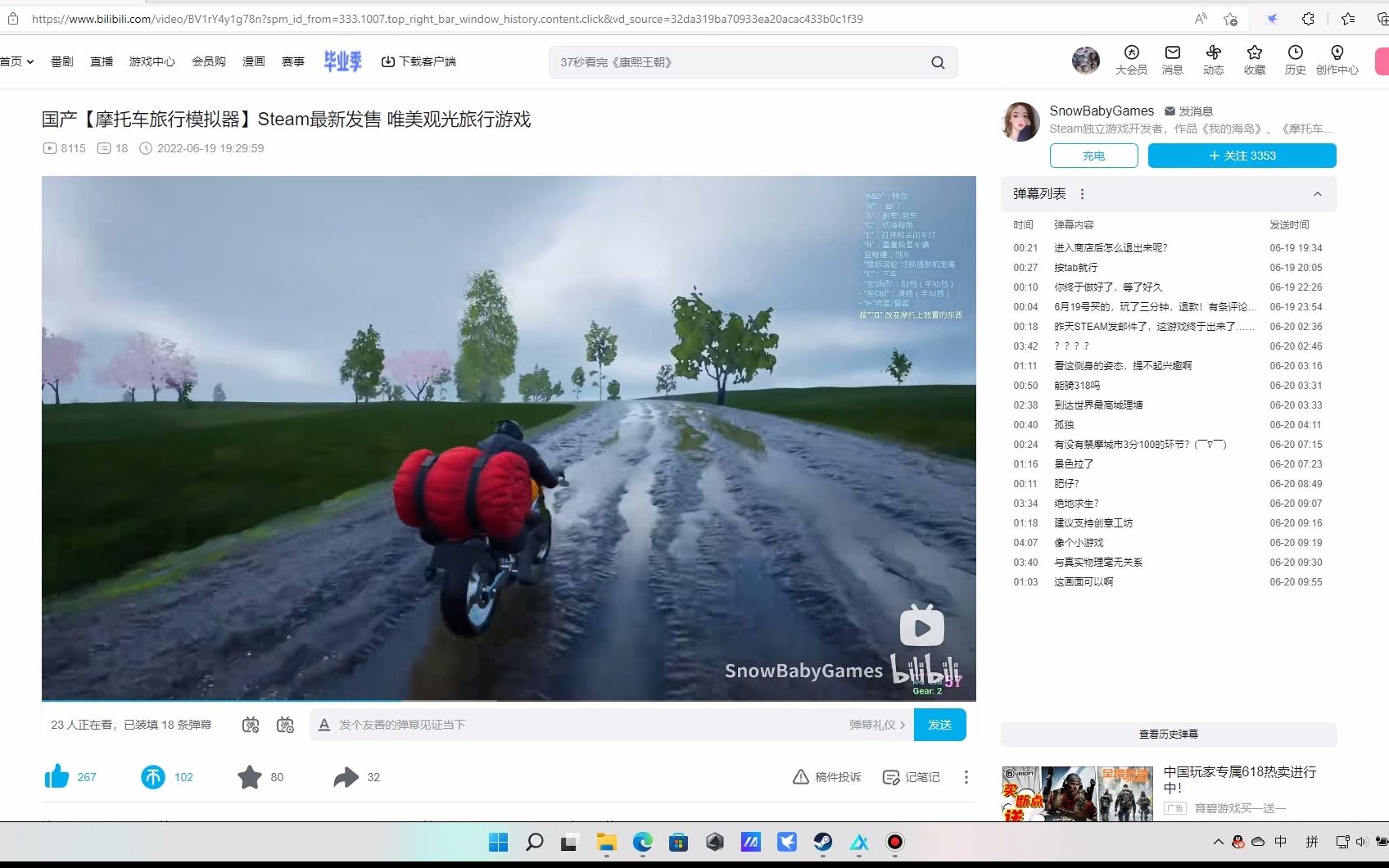The image size is (1389, 868).
Task: Click the bilibili play icon on the video
Action: (x=922, y=626)
